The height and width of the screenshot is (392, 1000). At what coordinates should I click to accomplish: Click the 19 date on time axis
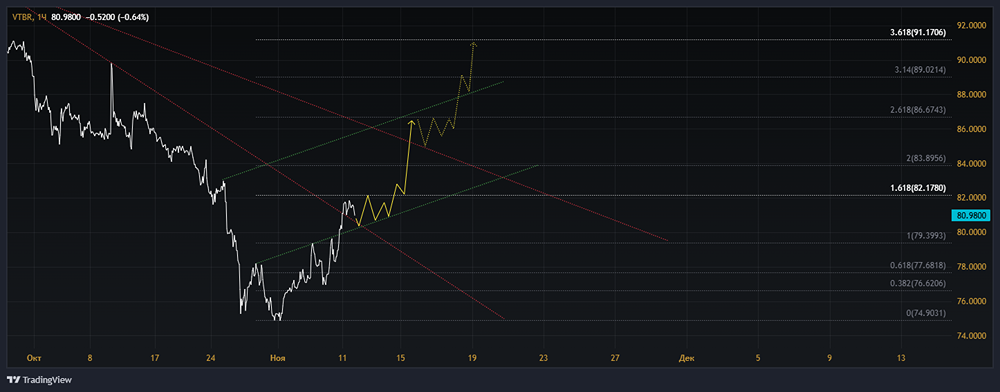(x=472, y=358)
